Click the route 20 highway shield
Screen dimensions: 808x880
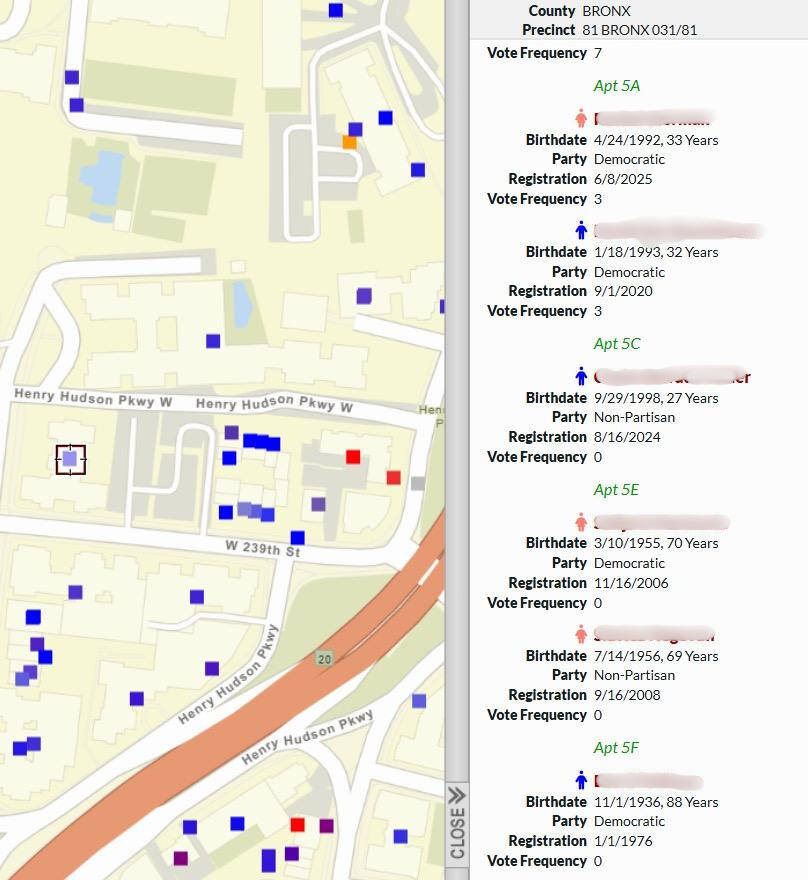tap(323, 659)
